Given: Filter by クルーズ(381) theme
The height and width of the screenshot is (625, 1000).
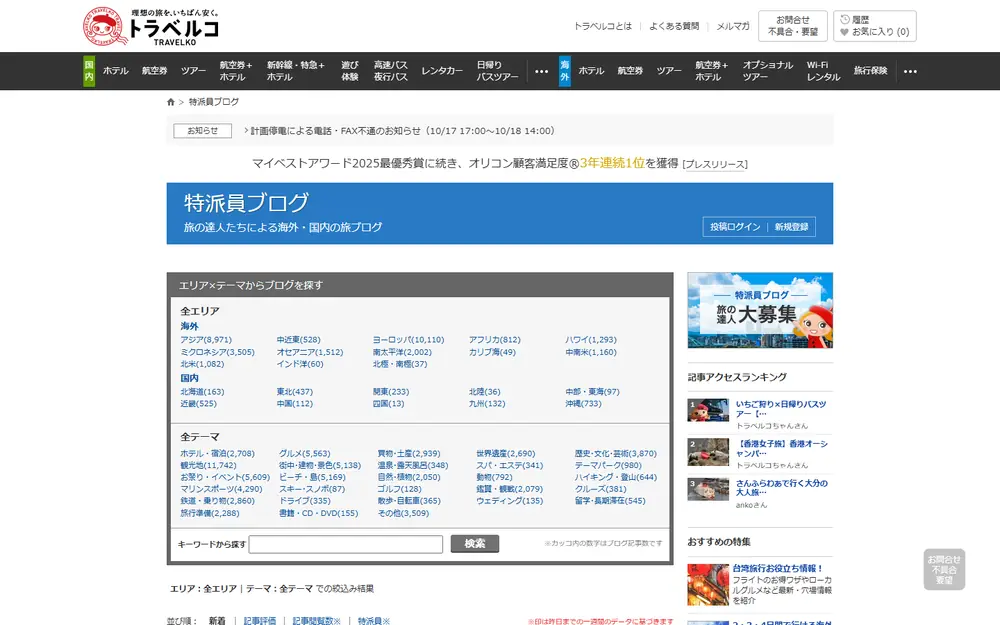Looking at the screenshot, I should pyautogui.click(x=600, y=489).
